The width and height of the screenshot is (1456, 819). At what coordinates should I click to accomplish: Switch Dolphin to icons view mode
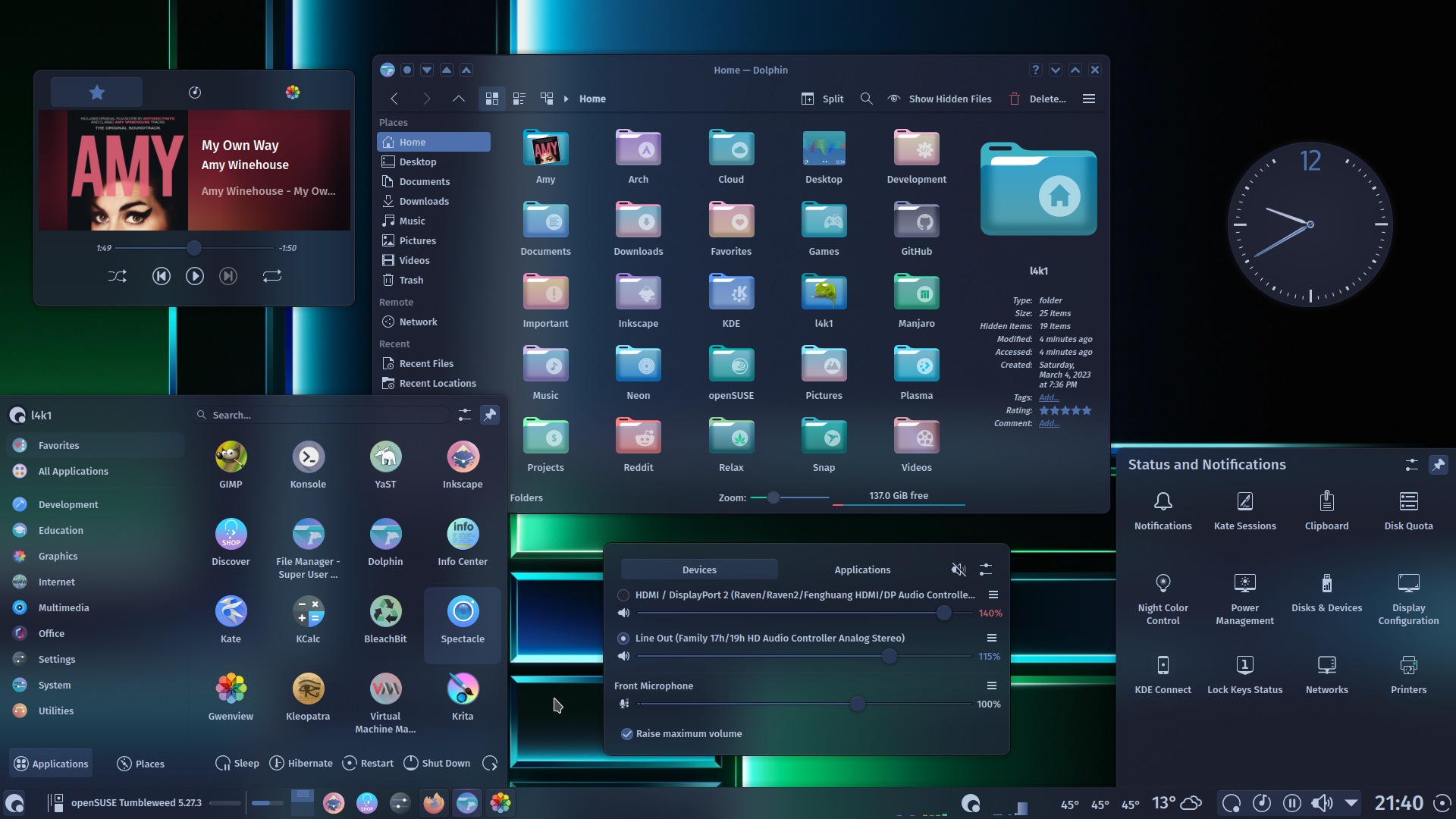pos(492,99)
